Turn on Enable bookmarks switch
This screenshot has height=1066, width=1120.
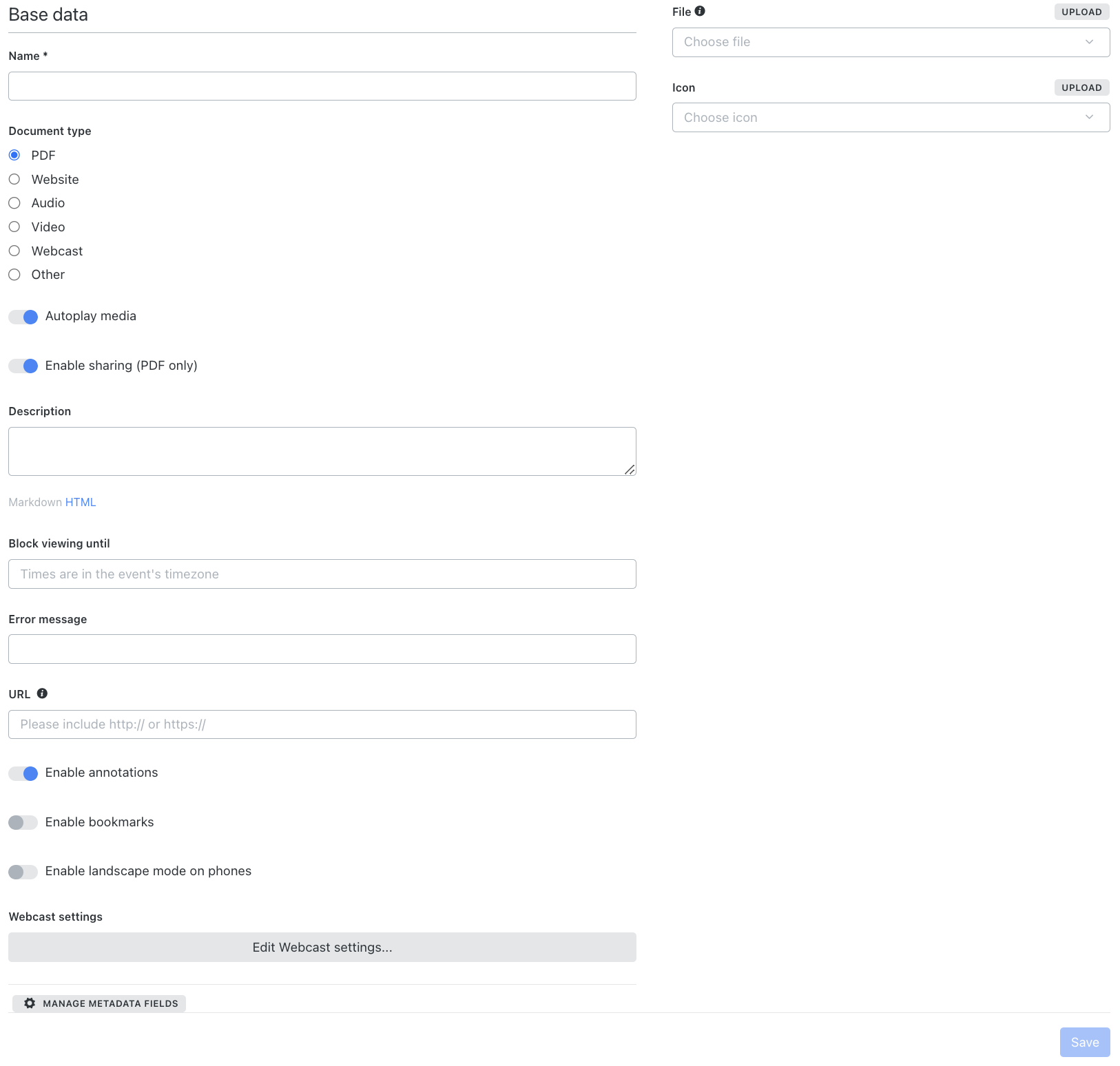(23, 822)
